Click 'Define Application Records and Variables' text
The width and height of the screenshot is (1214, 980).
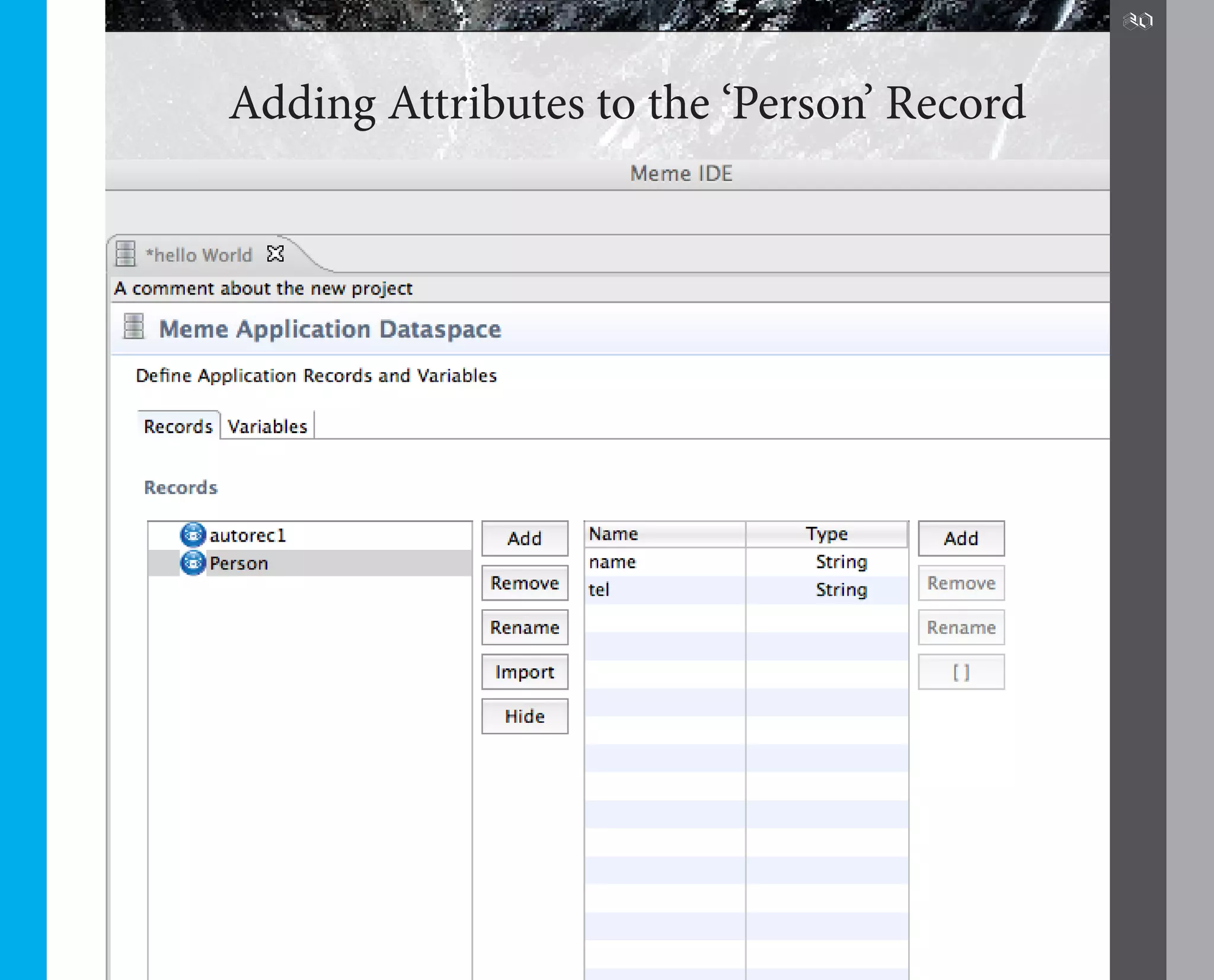[x=316, y=376]
